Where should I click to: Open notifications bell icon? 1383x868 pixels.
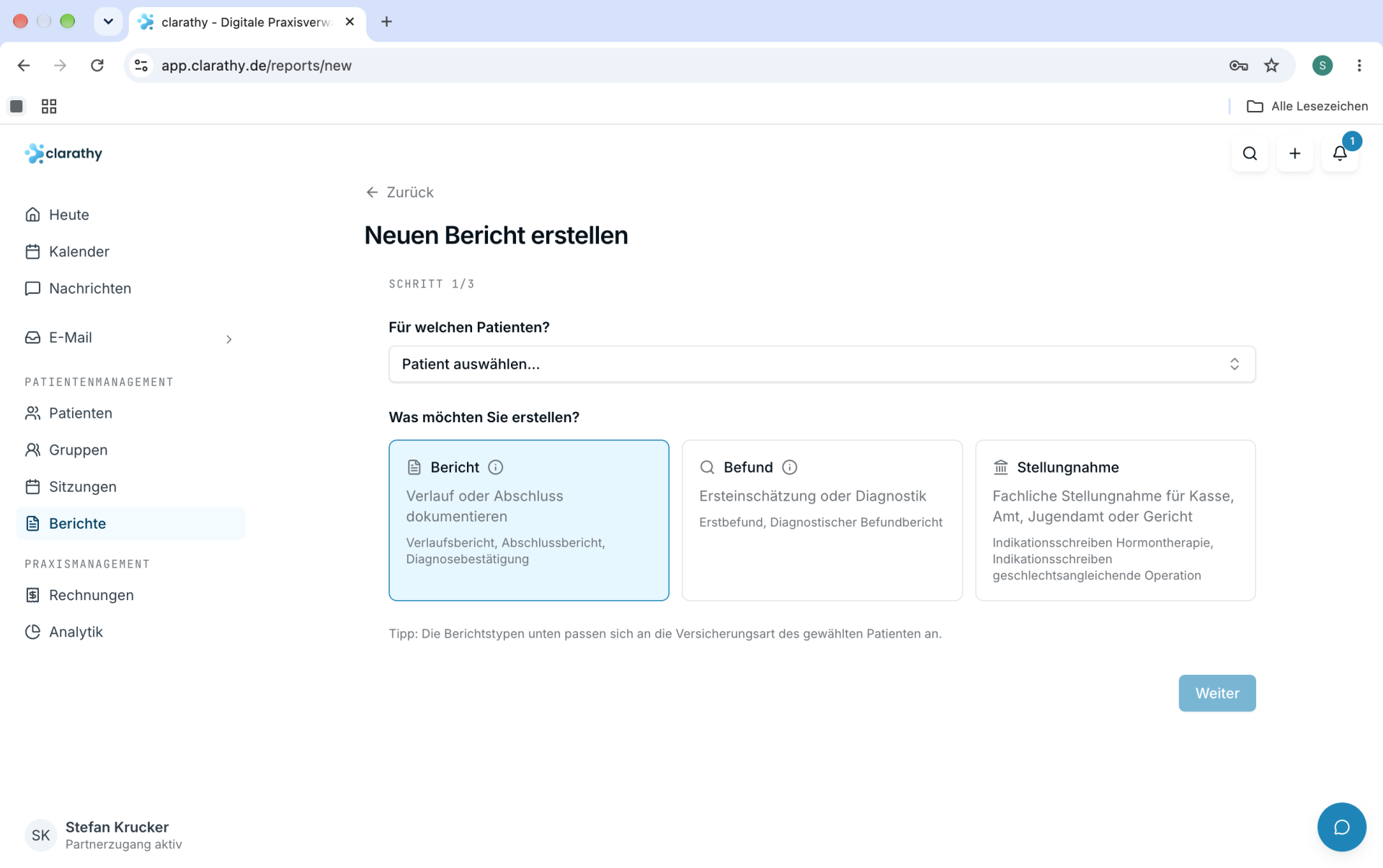point(1340,153)
